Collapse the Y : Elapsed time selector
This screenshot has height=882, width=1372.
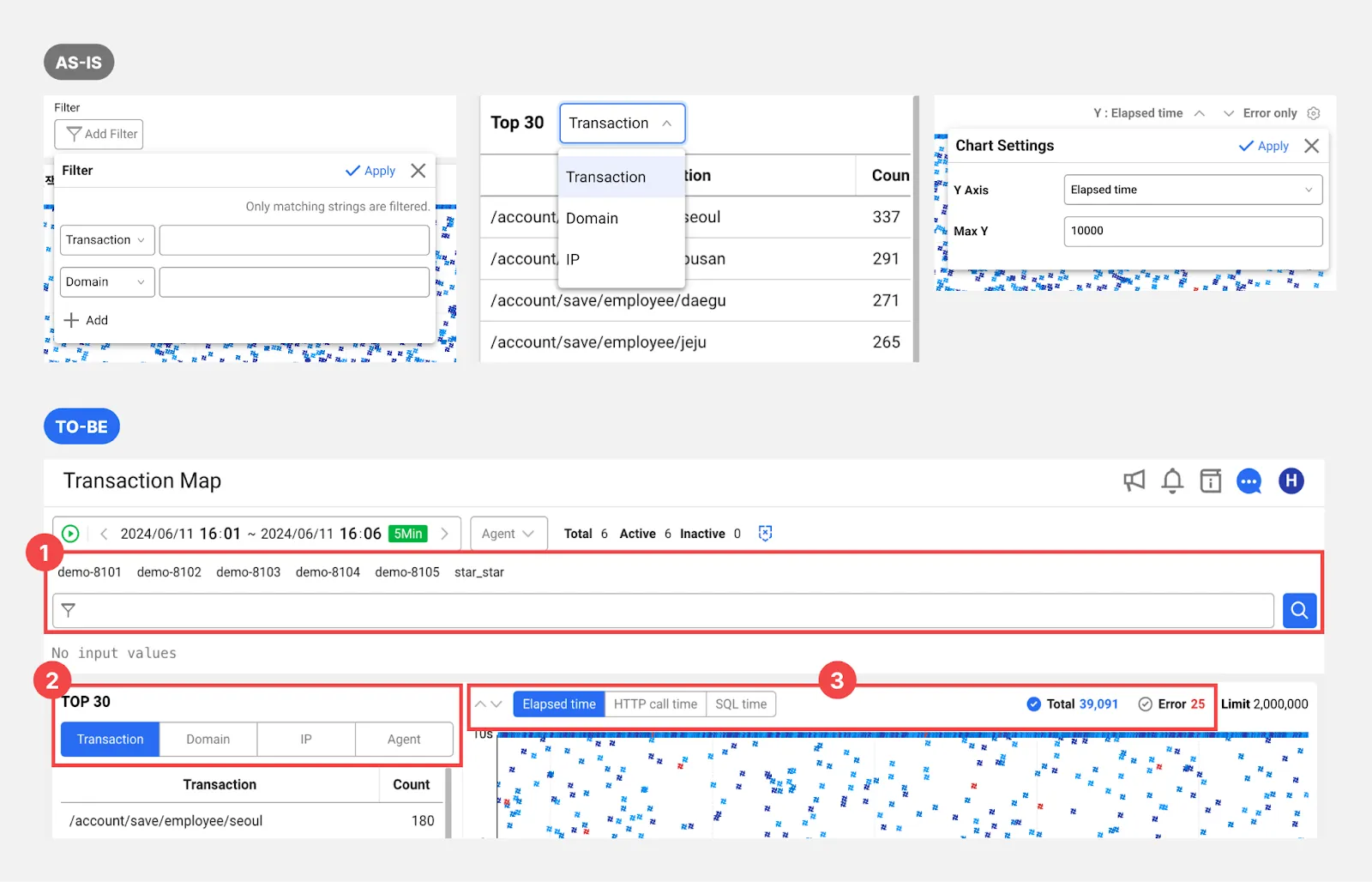click(1200, 113)
